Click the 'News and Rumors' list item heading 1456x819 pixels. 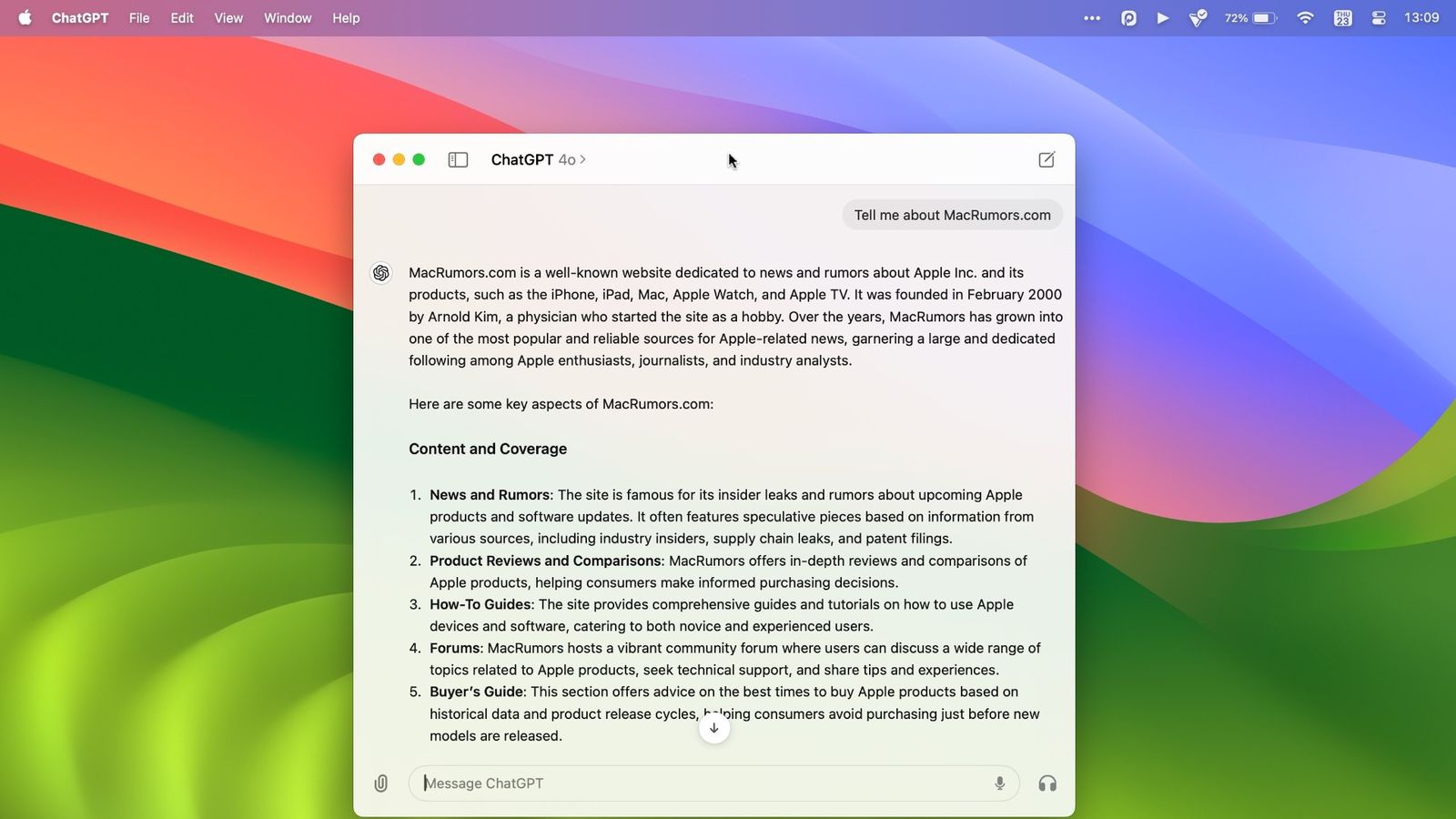(490, 495)
